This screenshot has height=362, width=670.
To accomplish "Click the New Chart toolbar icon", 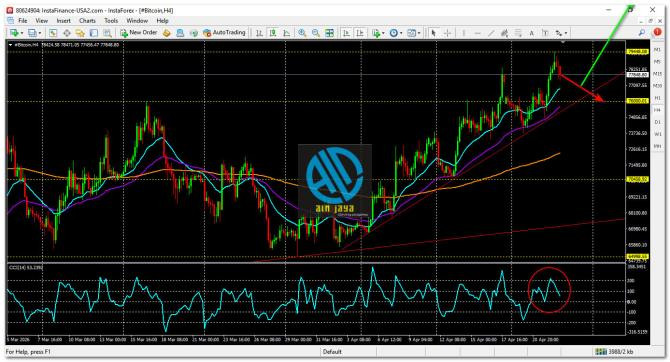I will [x=15, y=32].
